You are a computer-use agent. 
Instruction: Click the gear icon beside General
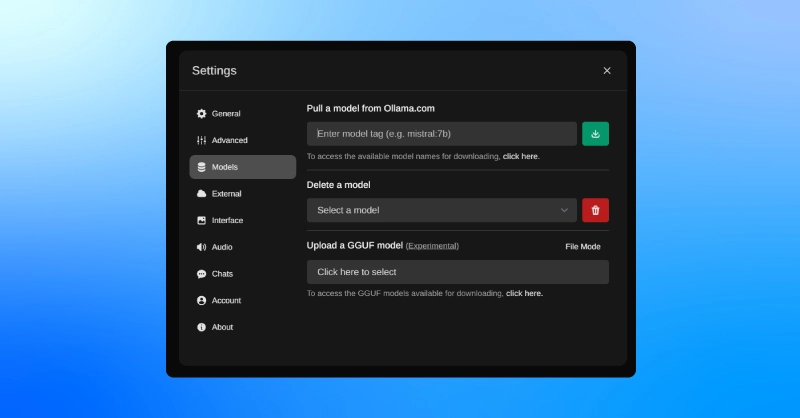coord(202,113)
